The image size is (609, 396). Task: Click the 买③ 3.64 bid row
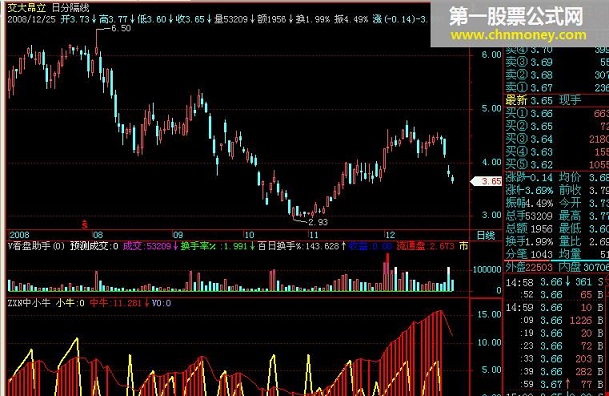(x=557, y=139)
